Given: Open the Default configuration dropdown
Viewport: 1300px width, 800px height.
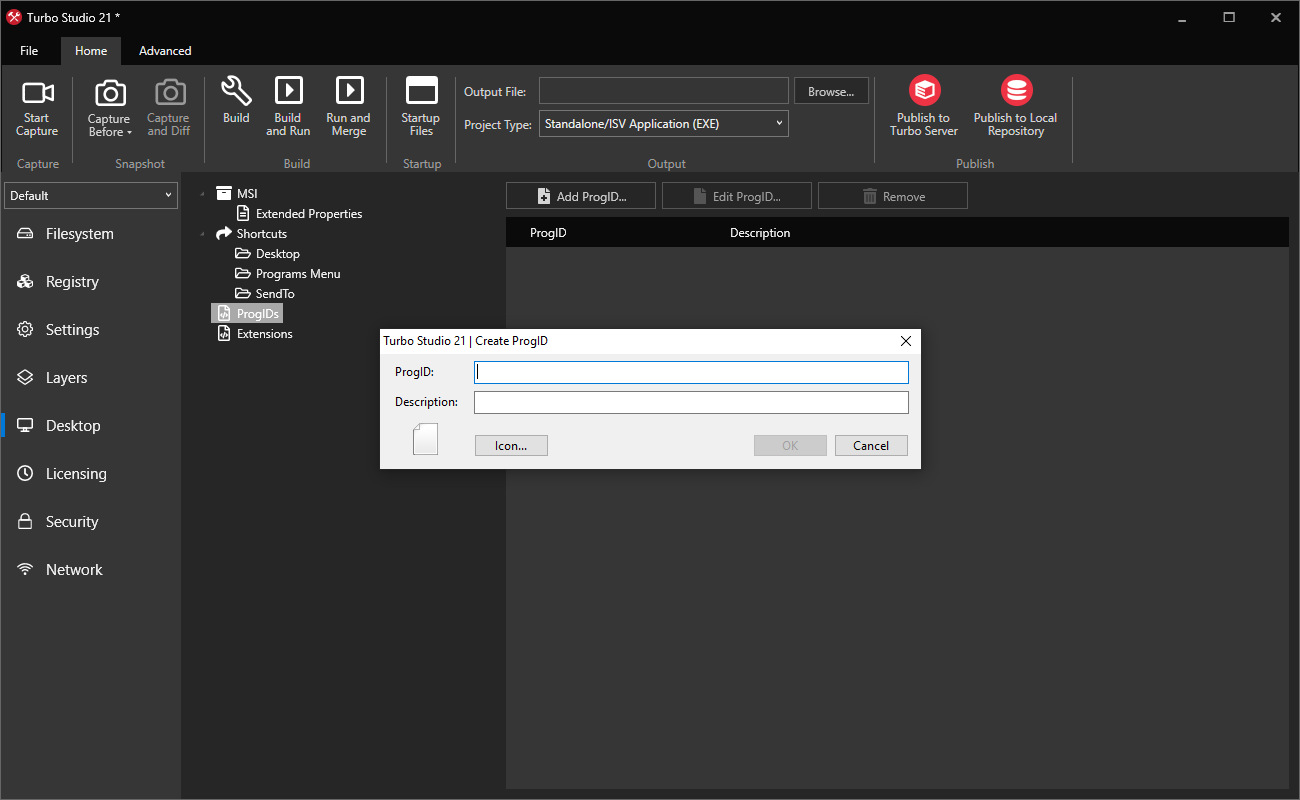Looking at the screenshot, I should point(90,195).
